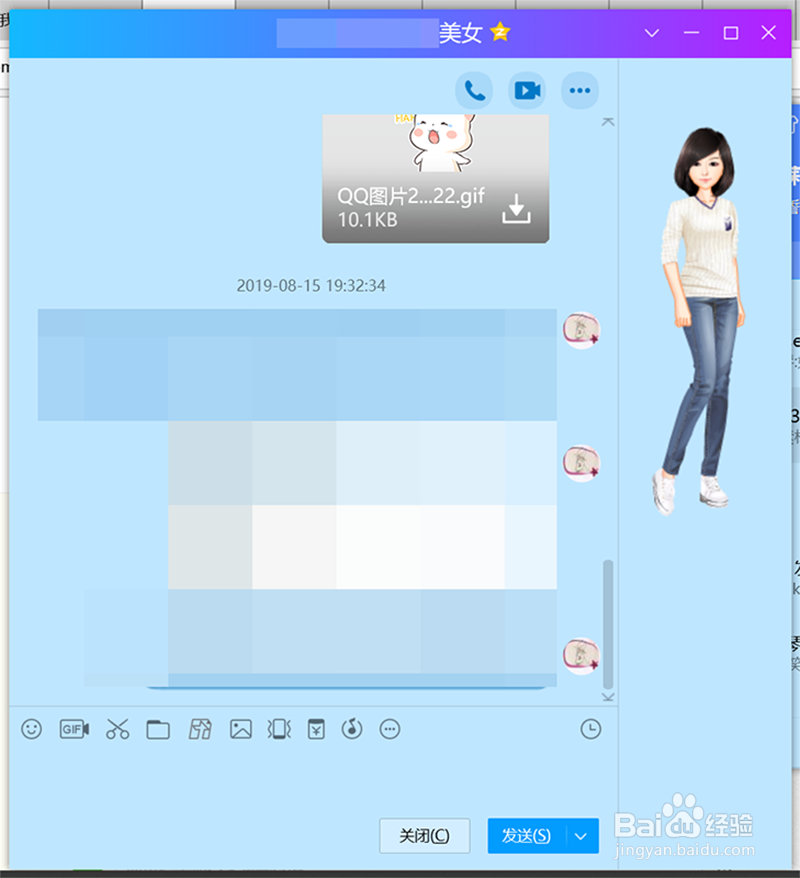Viewport: 800px width, 878px height.
Task: Take a screenshot with the scissors tool
Action: coord(117,729)
